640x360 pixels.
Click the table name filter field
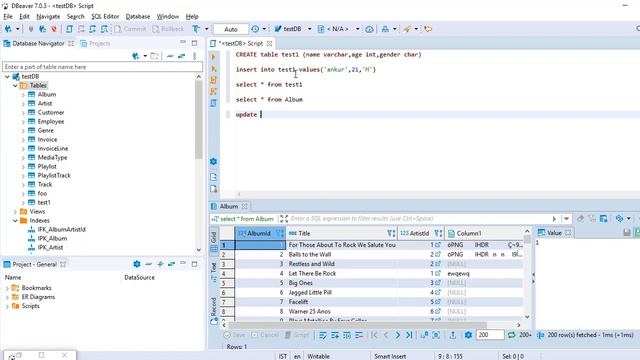102,67
